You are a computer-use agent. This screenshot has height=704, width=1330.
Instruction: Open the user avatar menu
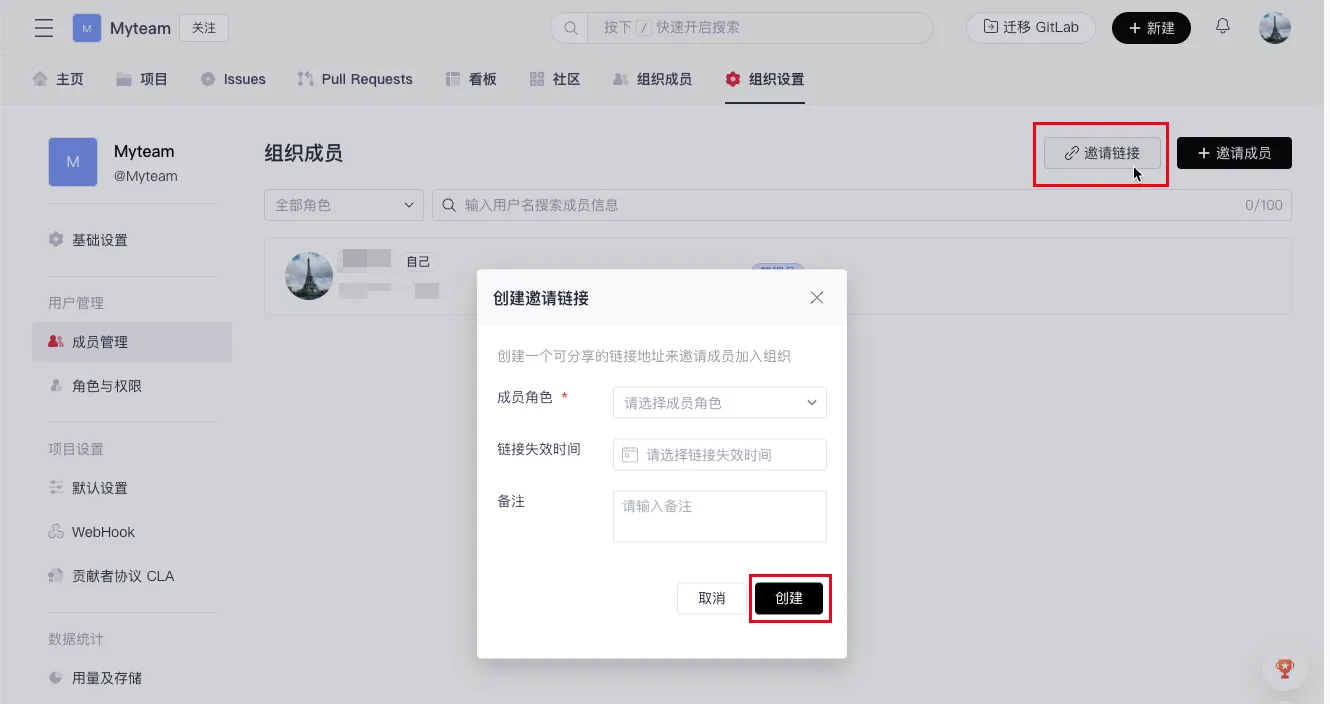pos(1274,28)
